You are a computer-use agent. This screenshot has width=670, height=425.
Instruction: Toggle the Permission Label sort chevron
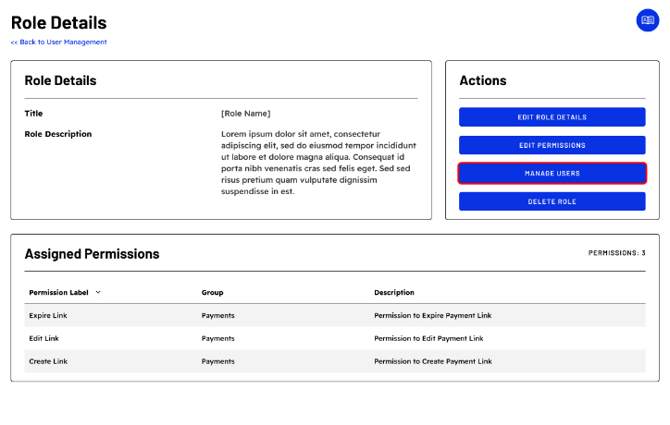(x=98, y=293)
